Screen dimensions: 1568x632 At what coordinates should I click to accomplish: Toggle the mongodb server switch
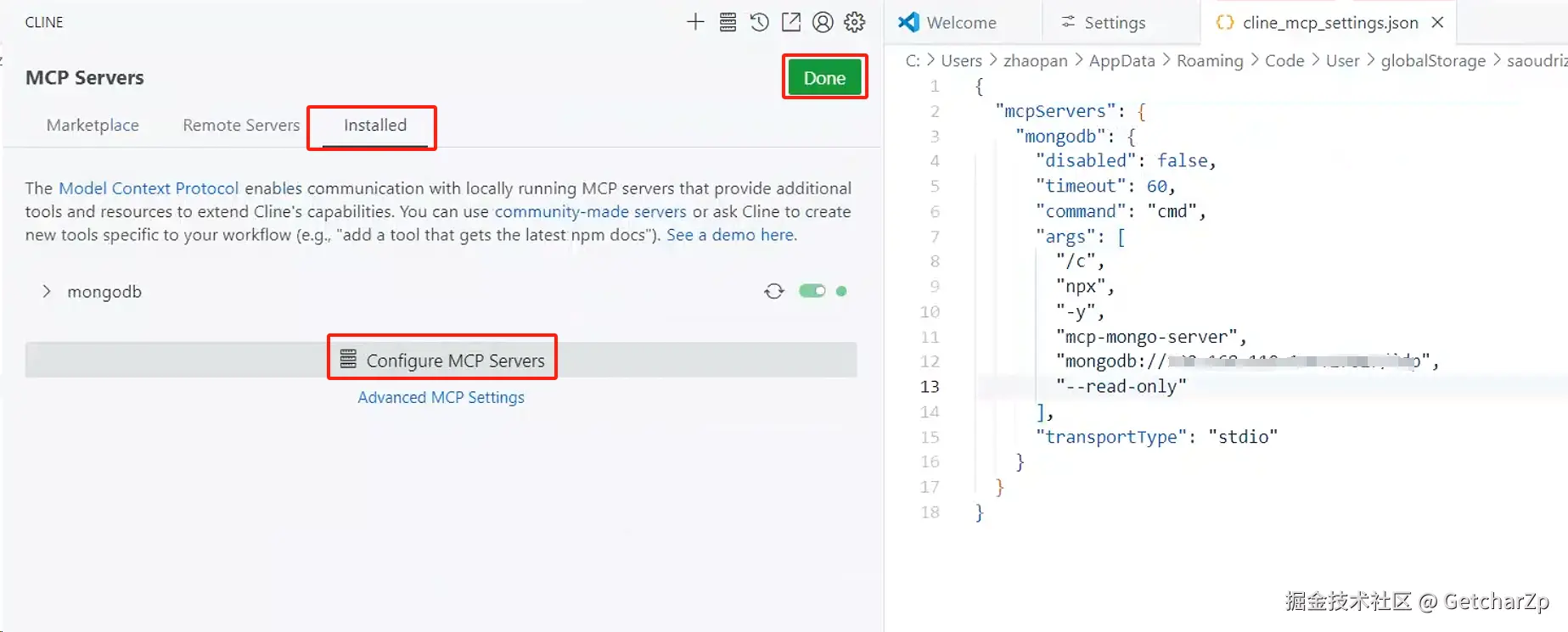coord(812,291)
